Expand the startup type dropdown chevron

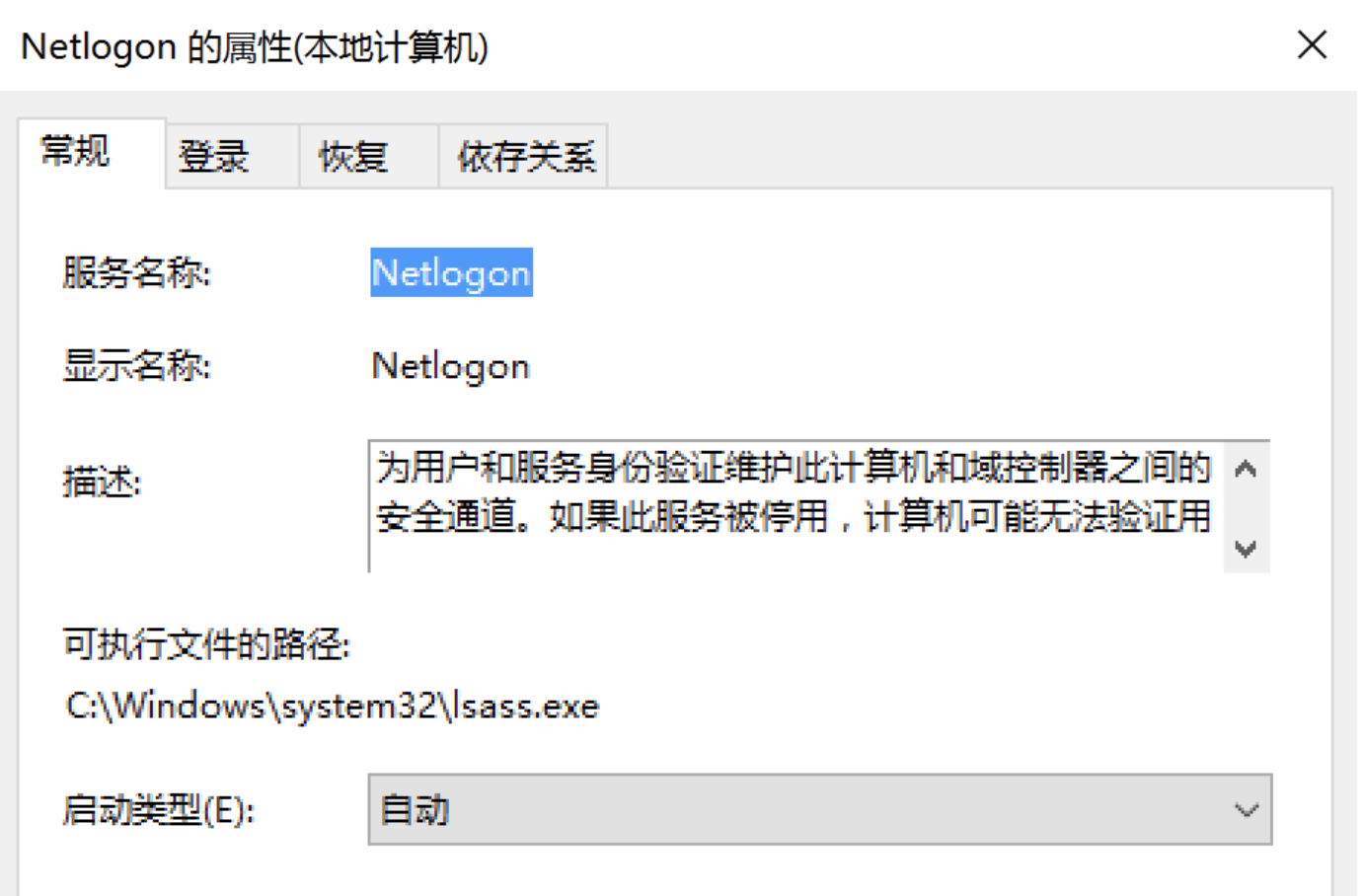(1246, 810)
